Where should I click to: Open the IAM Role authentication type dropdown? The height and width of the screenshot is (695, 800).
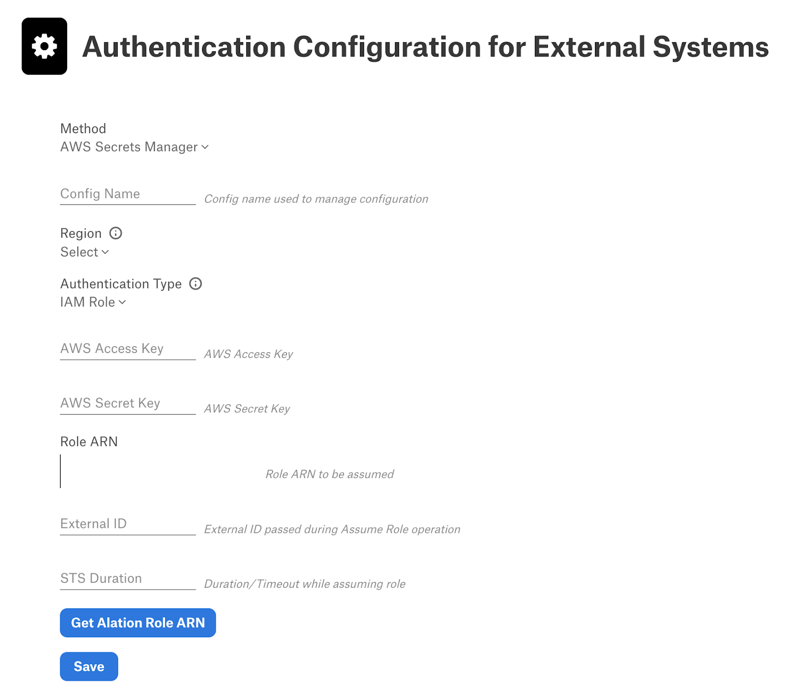(x=93, y=302)
